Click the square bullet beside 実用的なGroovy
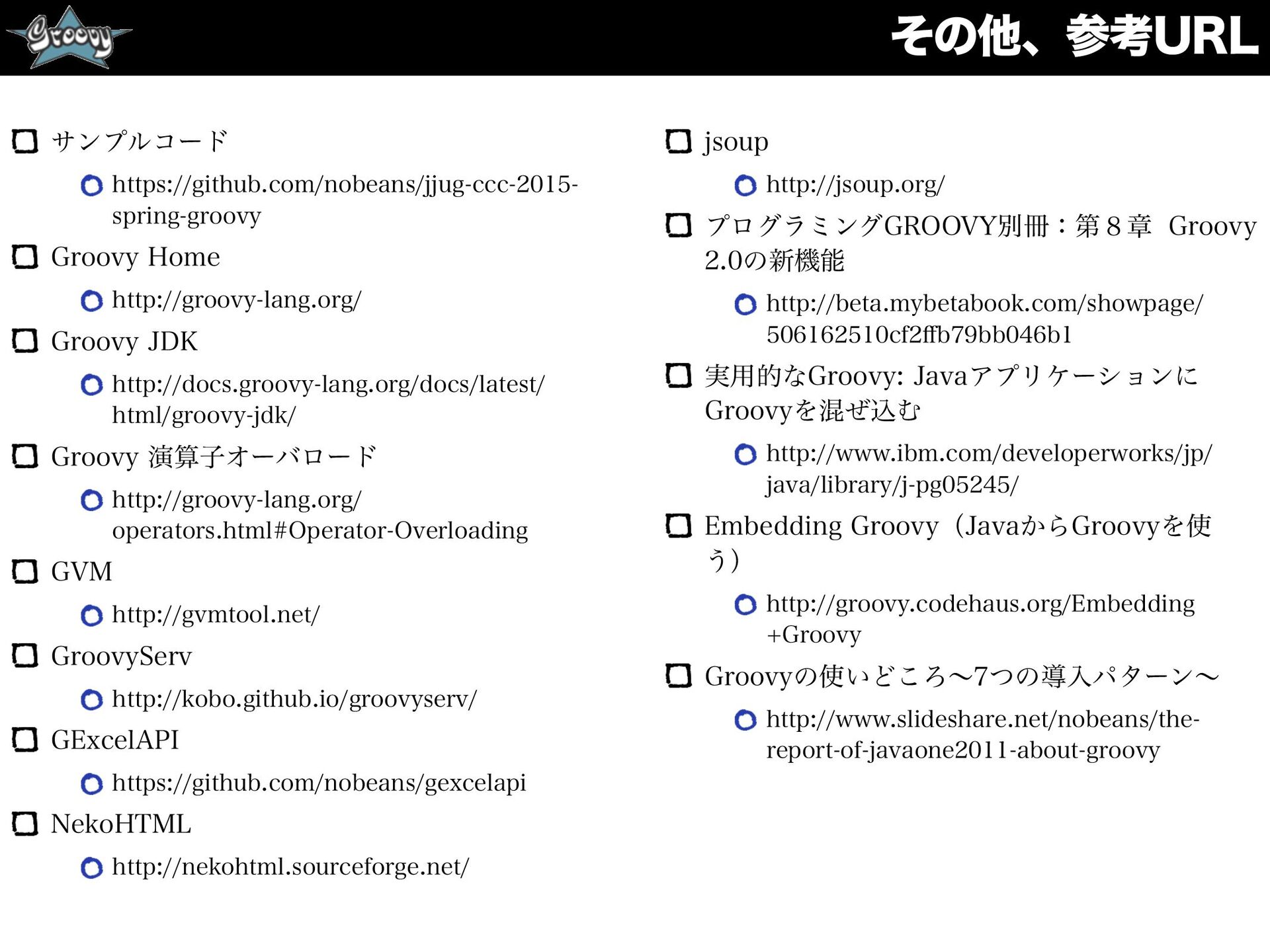 679,376
